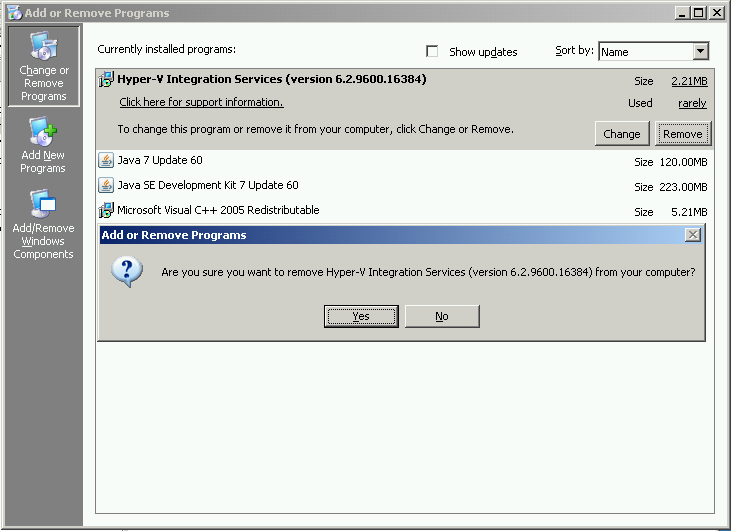Click the Hyper-V Integration Services program icon
Screen dimensions: 731x531
click(x=106, y=80)
